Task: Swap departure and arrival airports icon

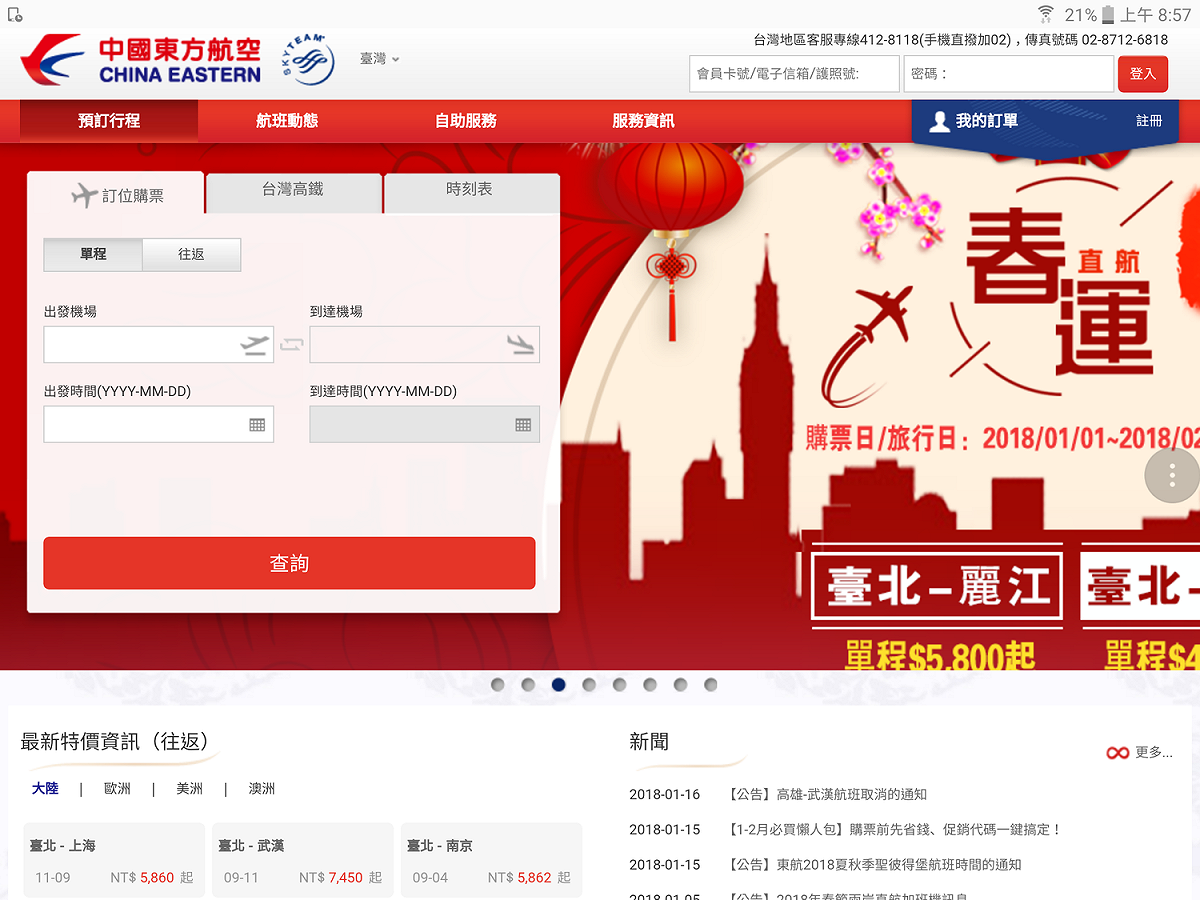Action: pos(291,344)
